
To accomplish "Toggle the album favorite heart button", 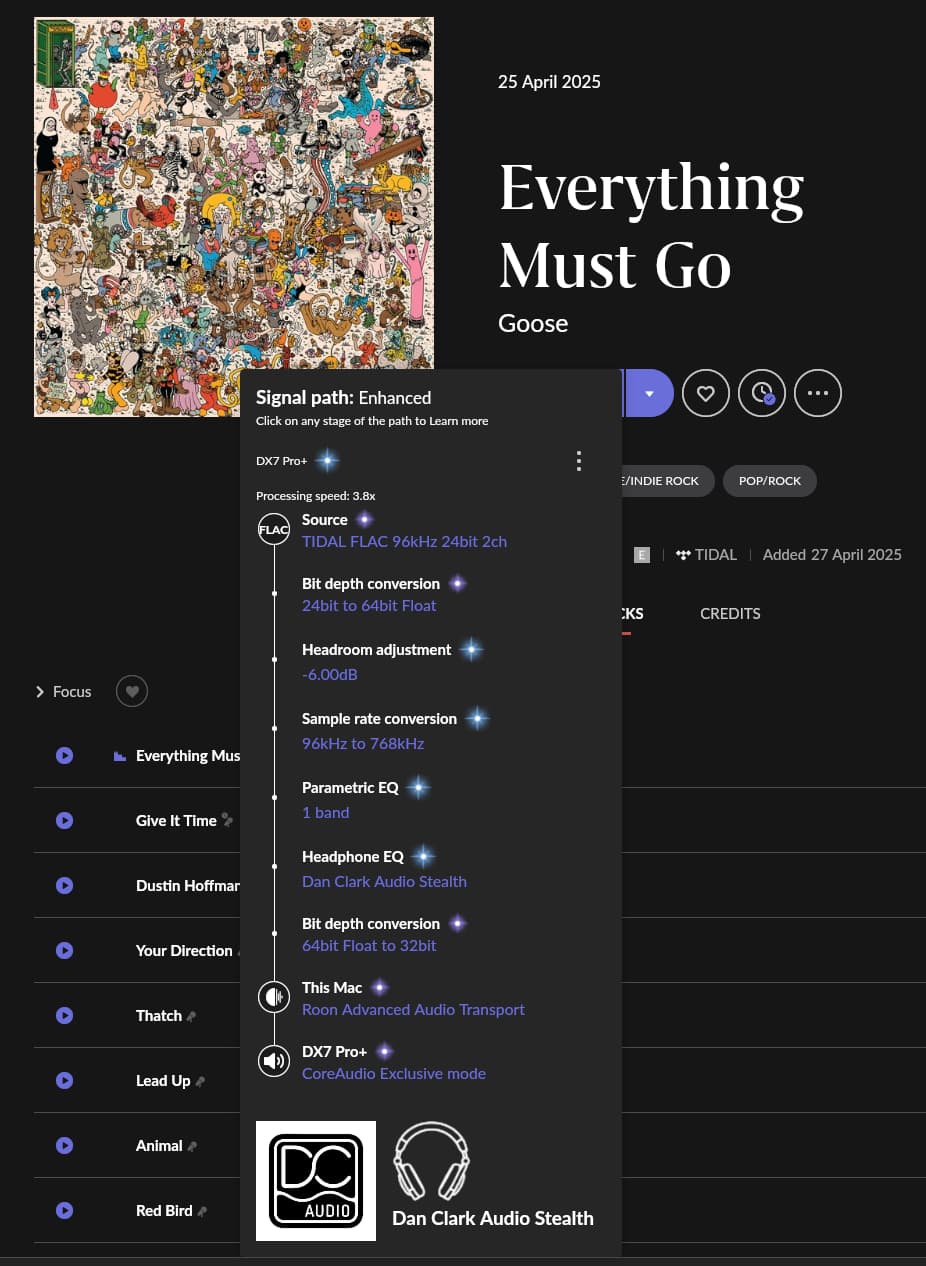I will pos(706,394).
